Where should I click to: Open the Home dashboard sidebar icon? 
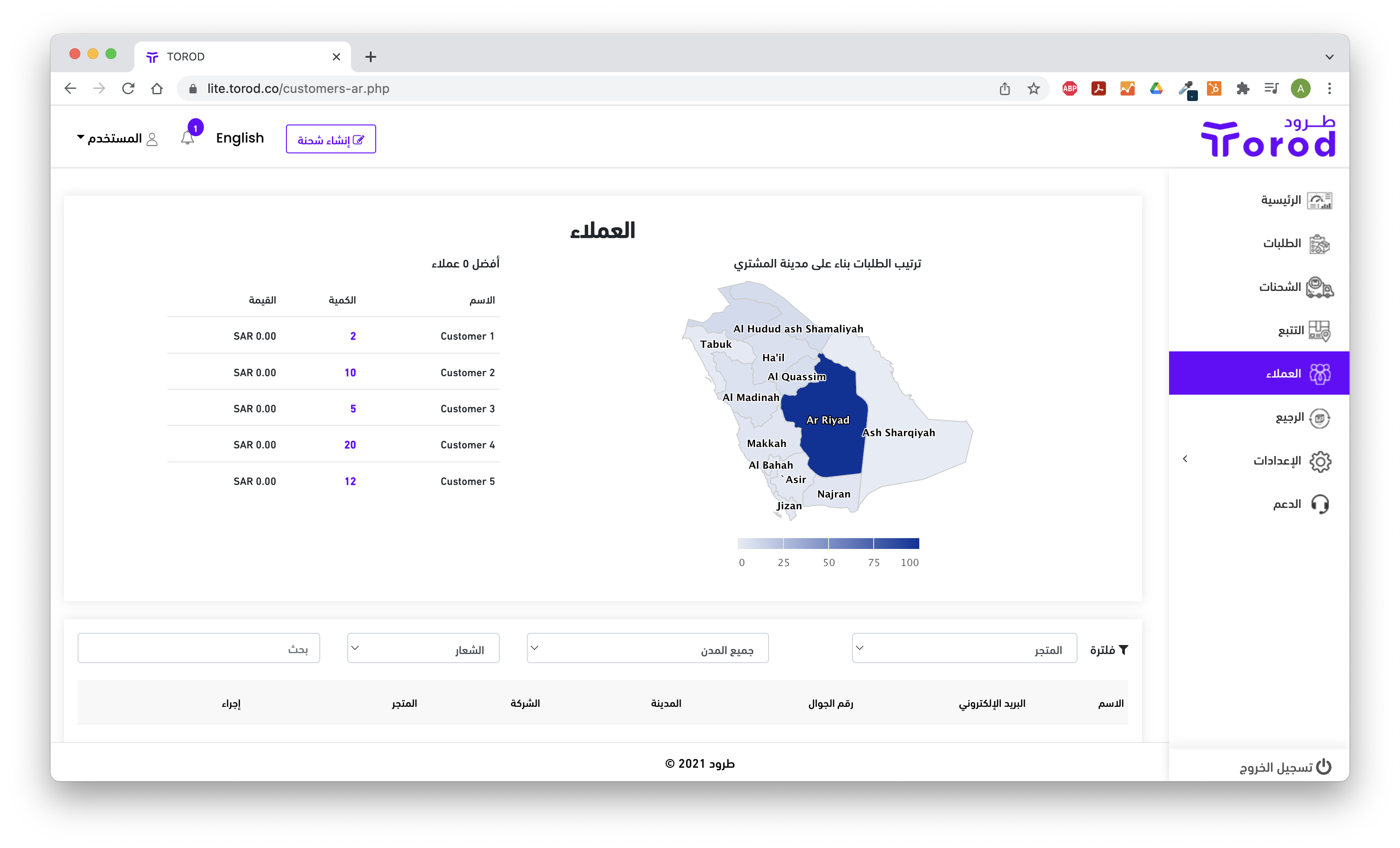pos(1319,200)
